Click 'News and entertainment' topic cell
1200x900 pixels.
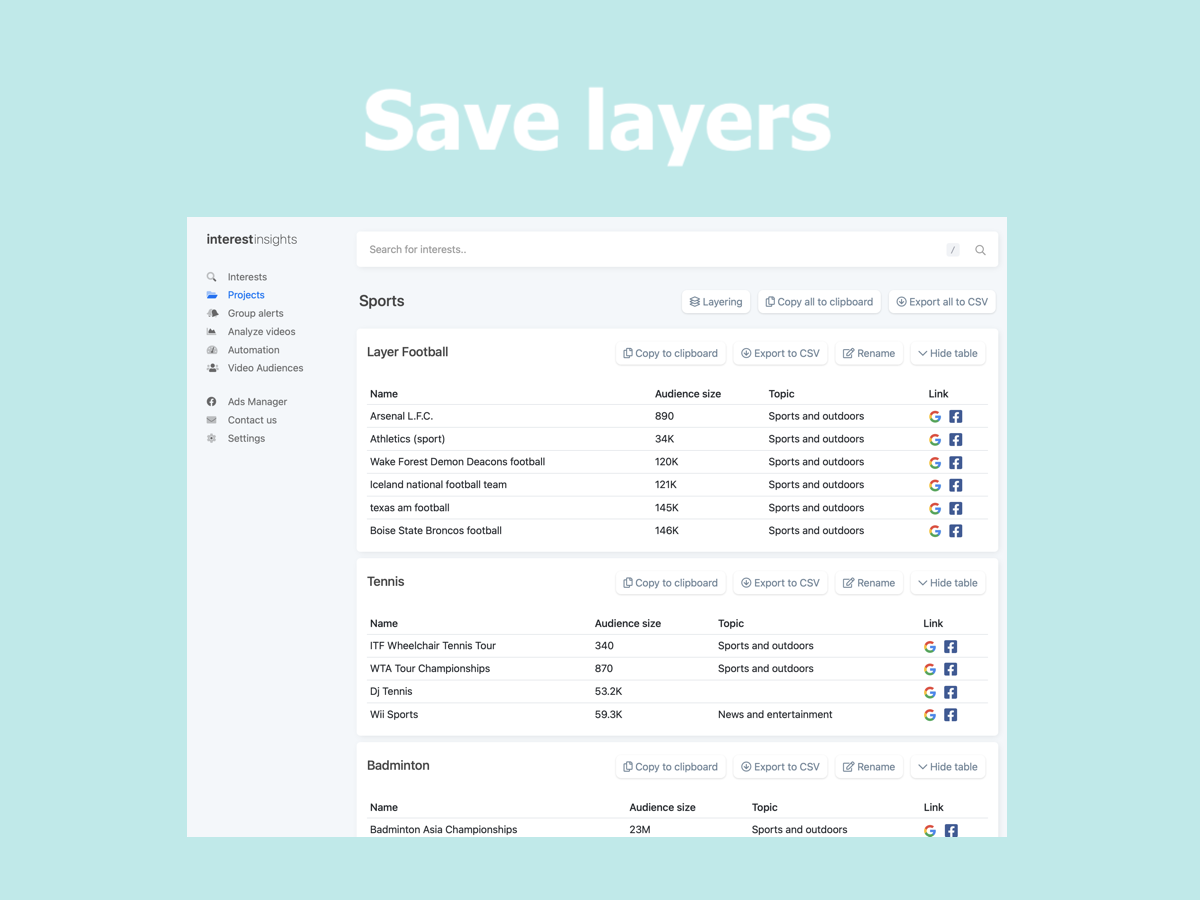pos(775,714)
